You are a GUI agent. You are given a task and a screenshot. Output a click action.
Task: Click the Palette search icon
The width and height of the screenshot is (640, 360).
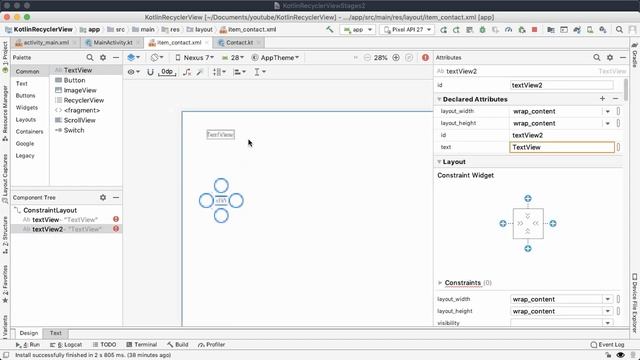click(90, 58)
